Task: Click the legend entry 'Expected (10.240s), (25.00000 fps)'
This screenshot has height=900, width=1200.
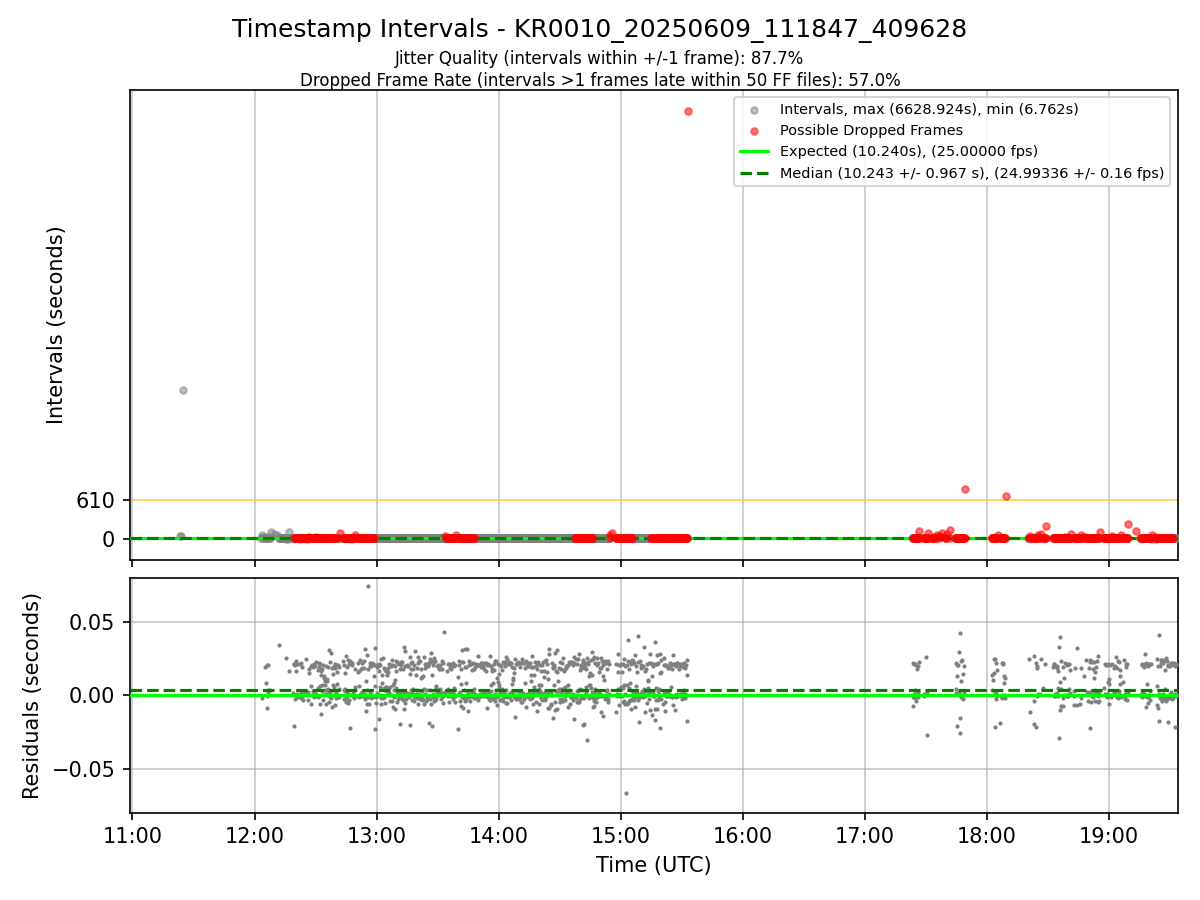Action: (909, 152)
